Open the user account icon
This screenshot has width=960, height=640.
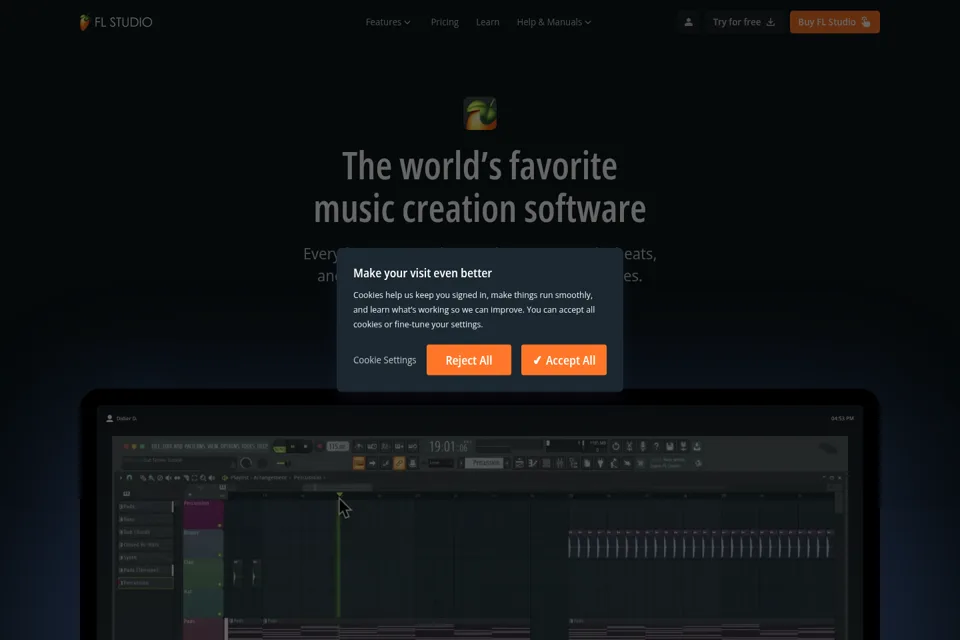[688, 22]
